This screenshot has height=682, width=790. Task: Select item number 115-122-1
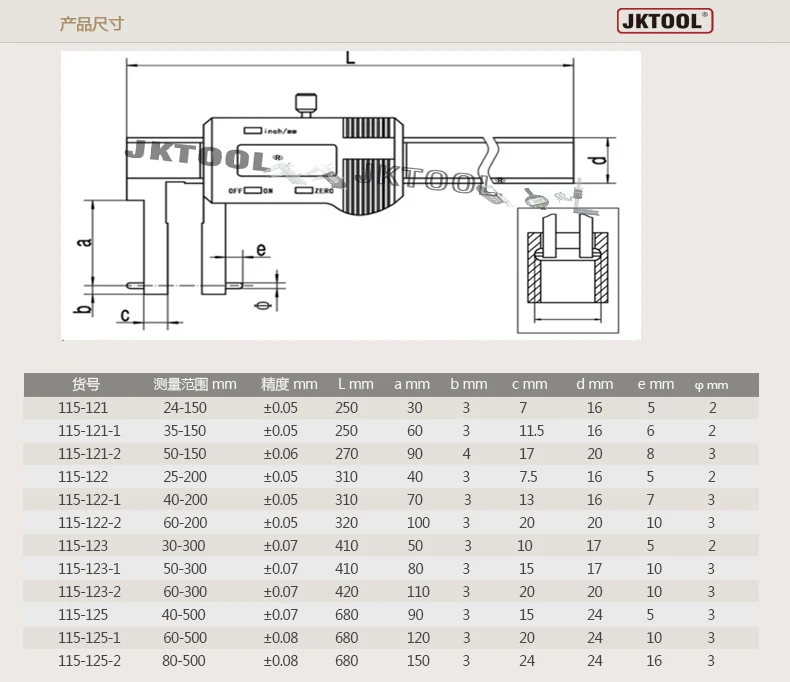(89, 500)
